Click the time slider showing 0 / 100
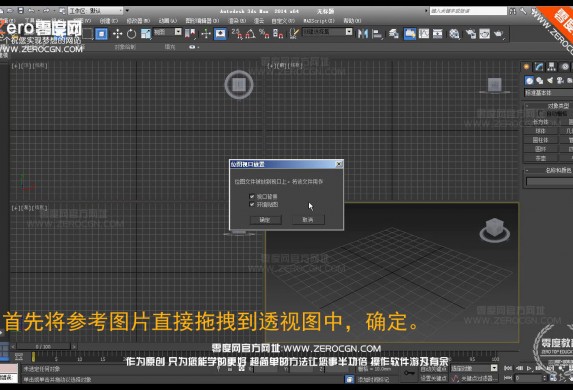 [x=43, y=346]
